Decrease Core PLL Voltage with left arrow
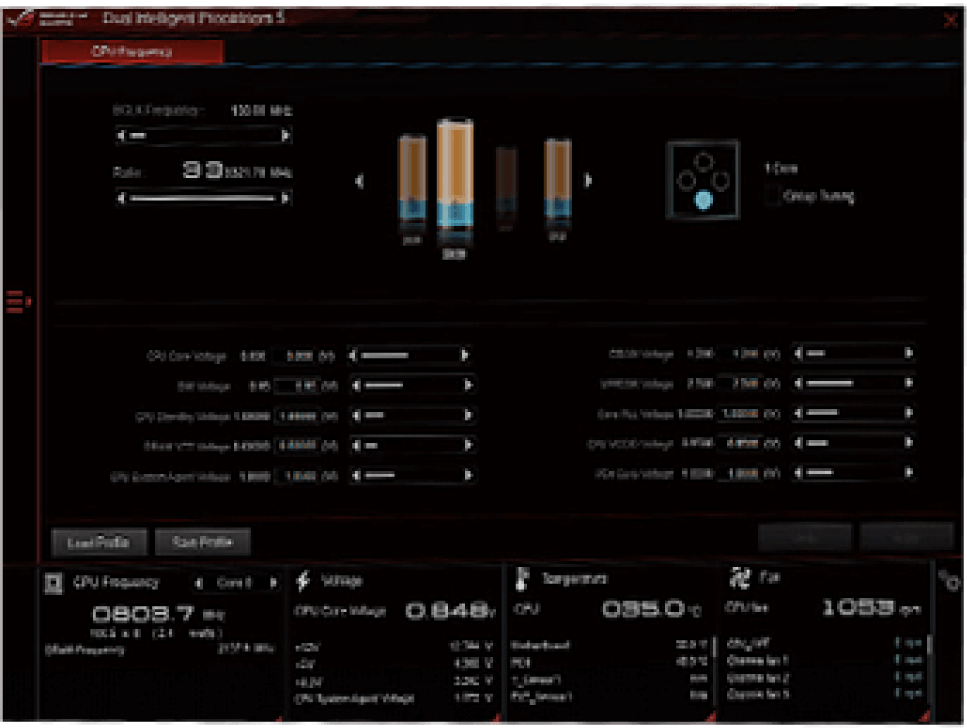Image resolution: width=967 pixels, height=728 pixels. pyautogui.click(x=799, y=413)
